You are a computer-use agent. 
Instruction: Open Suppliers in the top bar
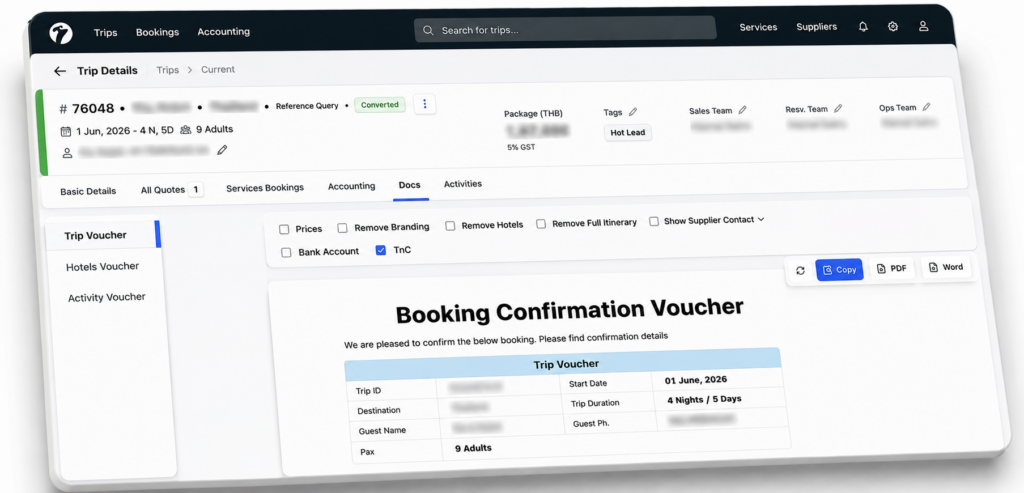click(816, 27)
